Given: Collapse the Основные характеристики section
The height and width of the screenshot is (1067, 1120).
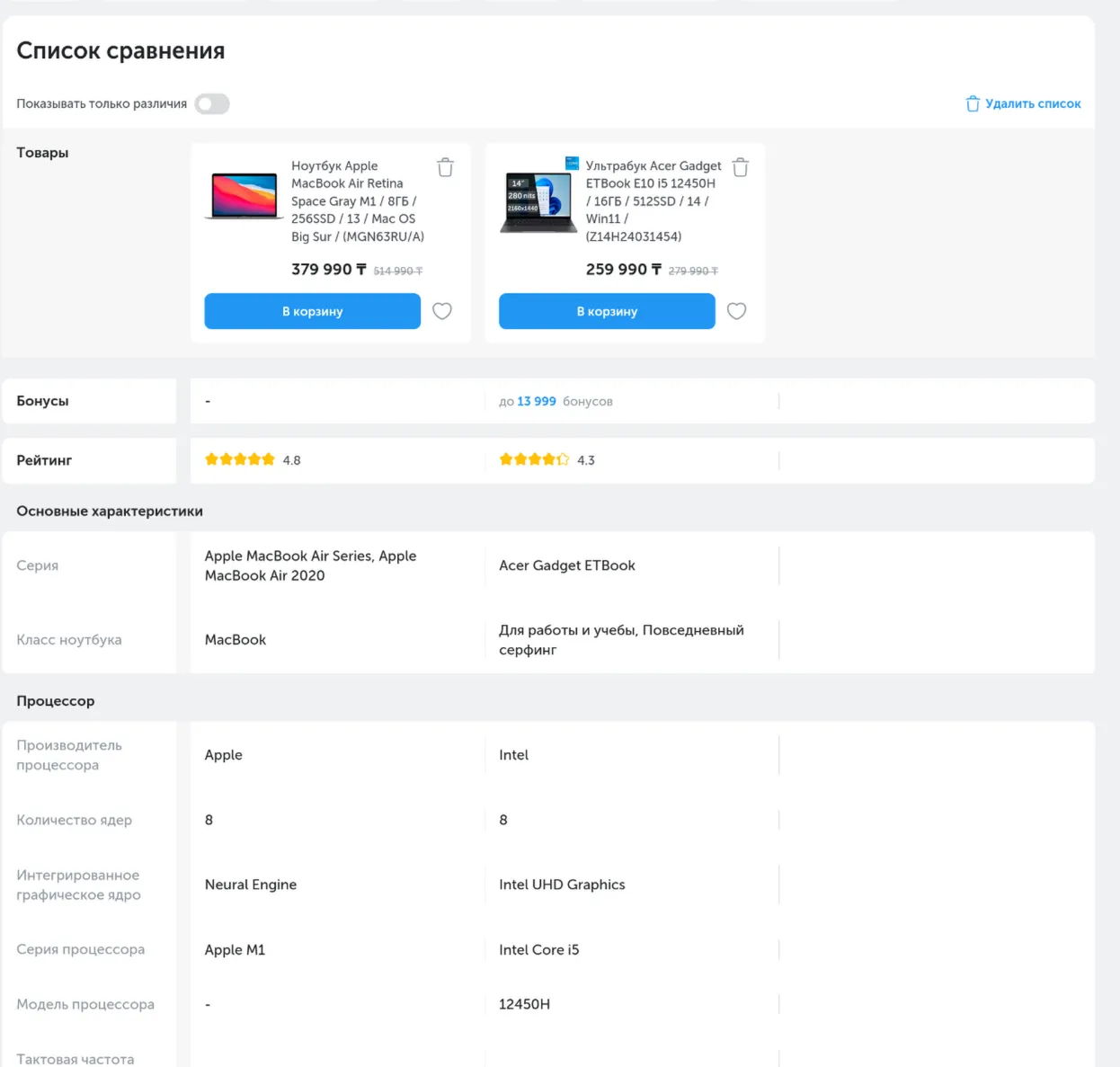Looking at the screenshot, I should 109,511.
